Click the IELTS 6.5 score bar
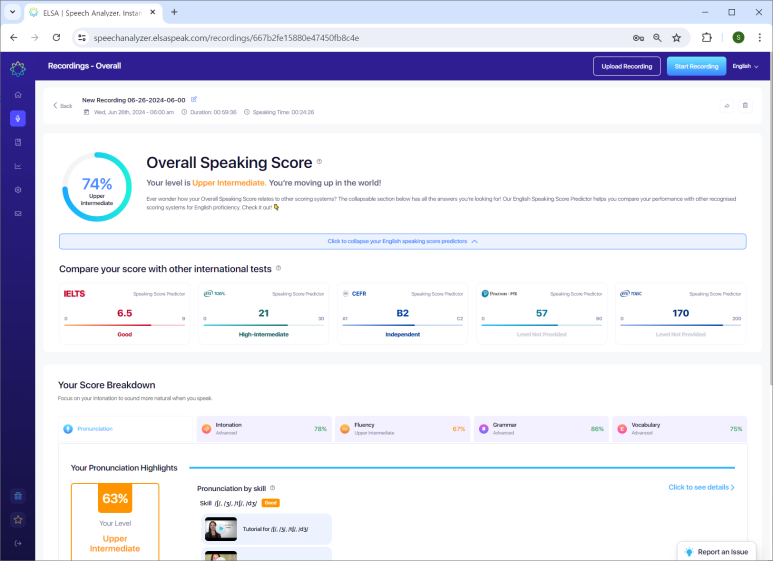 (x=124, y=325)
